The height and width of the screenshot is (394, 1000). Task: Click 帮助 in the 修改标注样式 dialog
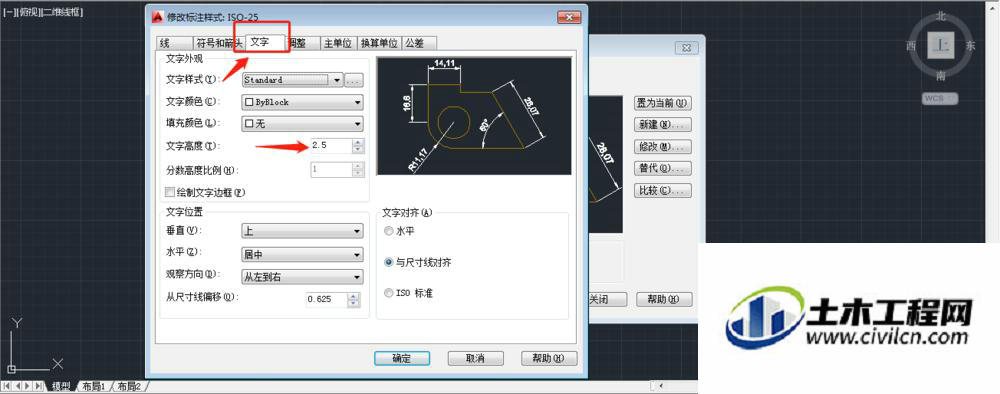(x=549, y=358)
